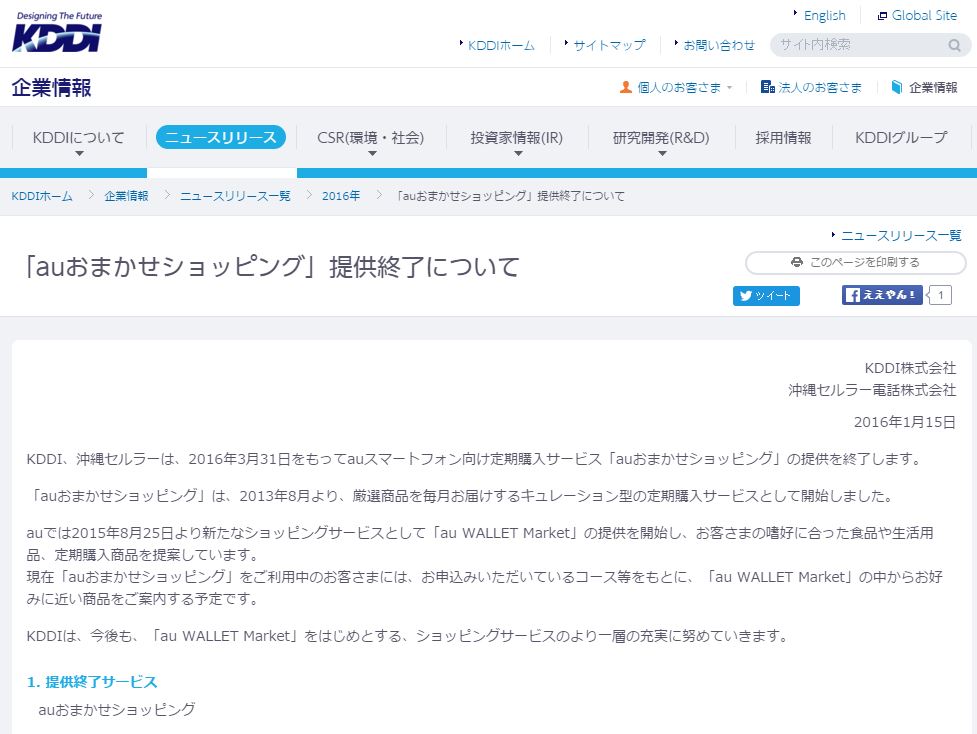Open the KDDIについて menu item
Image resolution: width=977 pixels, height=734 pixels.
click(79, 138)
